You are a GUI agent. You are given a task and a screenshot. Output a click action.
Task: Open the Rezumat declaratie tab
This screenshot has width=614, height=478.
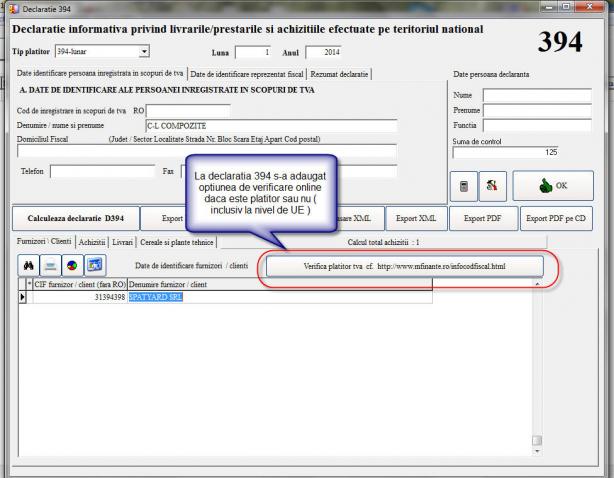343,74
